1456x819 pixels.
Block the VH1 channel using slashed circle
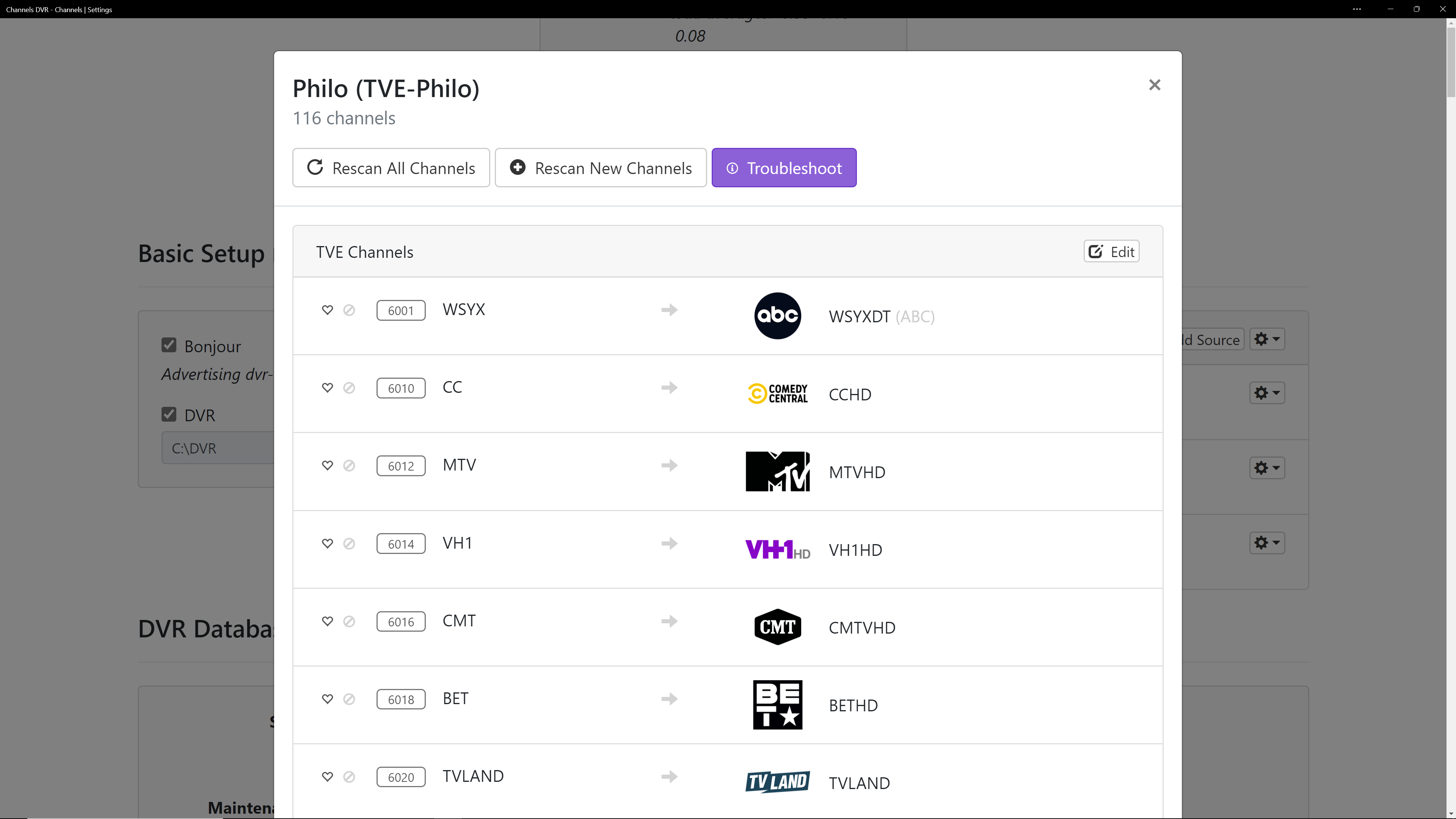(x=349, y=543)
